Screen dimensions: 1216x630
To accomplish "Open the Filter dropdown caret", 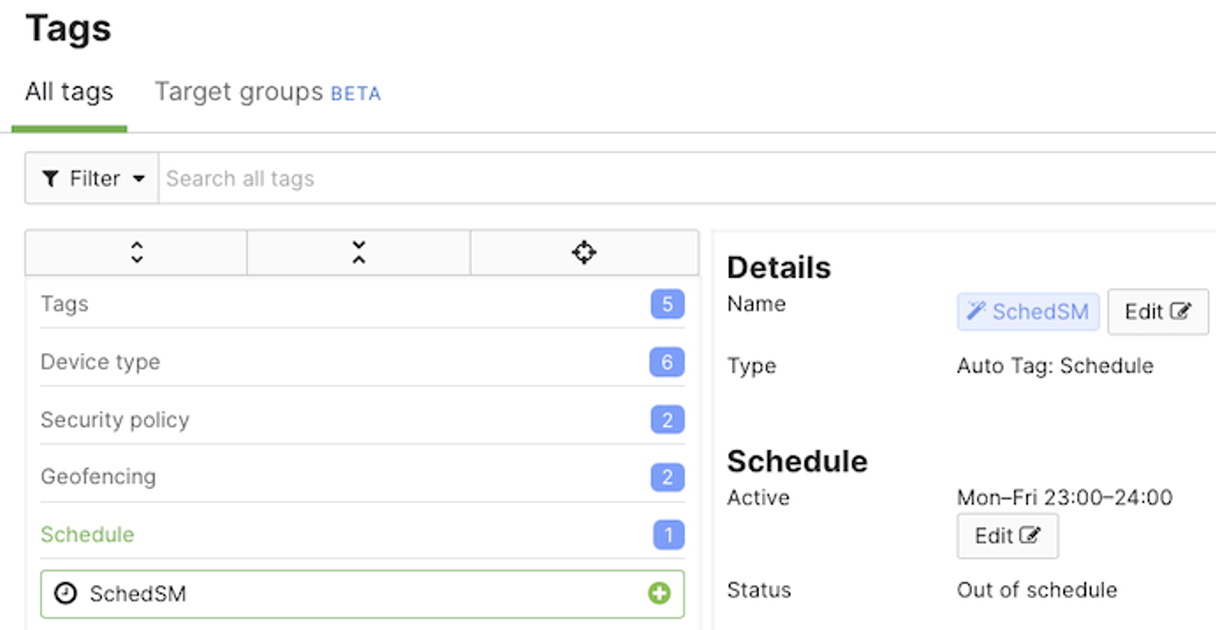I will (138, 179).
